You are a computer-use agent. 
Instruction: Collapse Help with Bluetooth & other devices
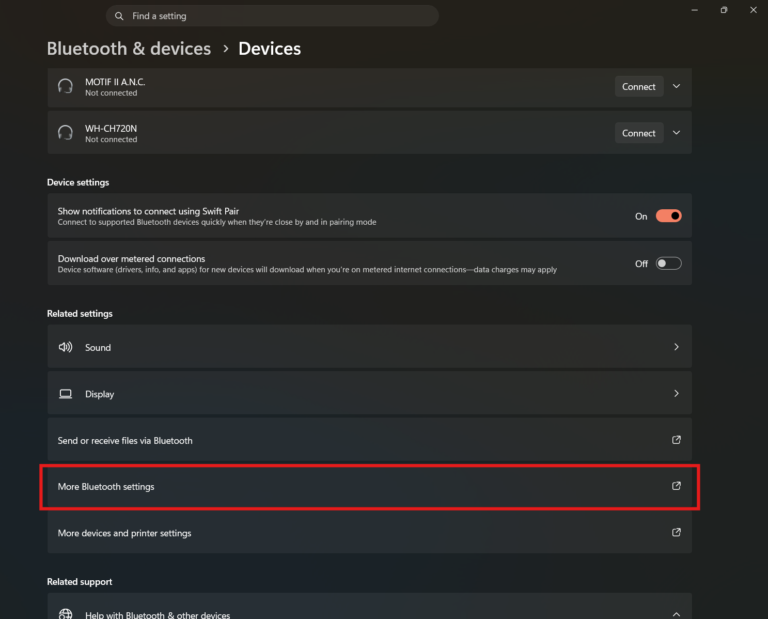click(x=676, y=614)
